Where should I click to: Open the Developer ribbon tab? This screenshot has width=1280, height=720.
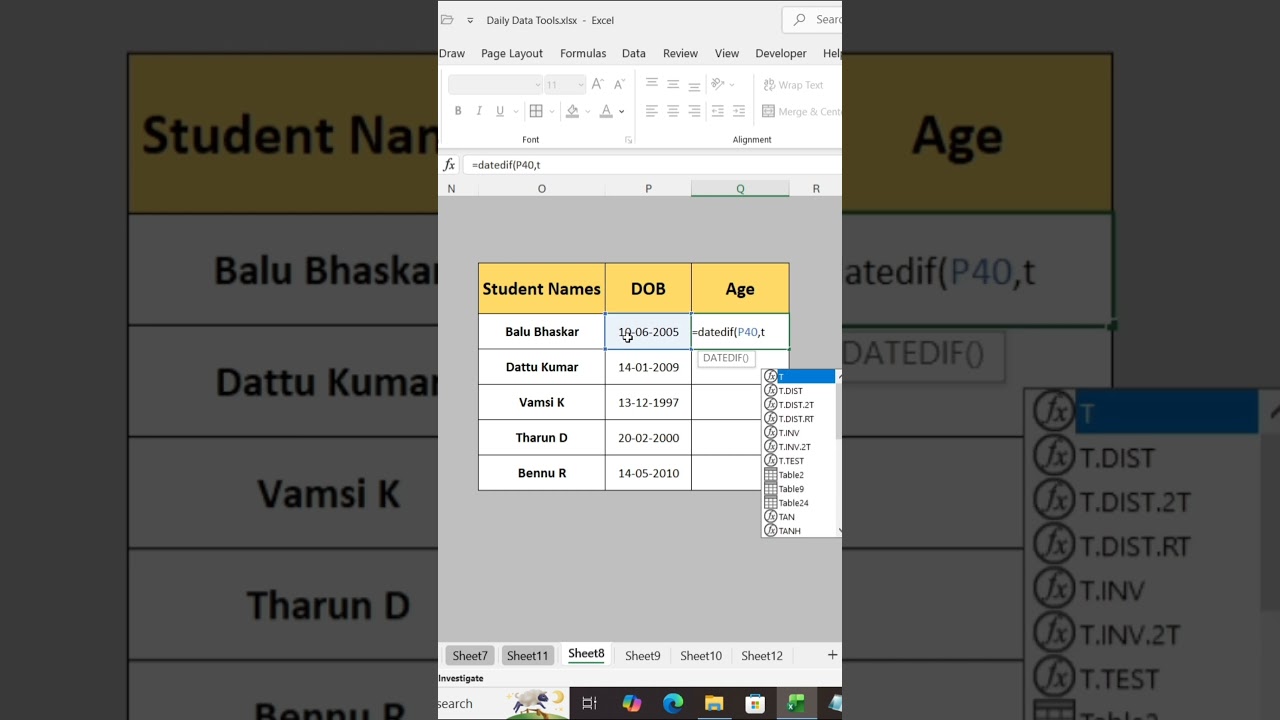(x=781, y=53)
